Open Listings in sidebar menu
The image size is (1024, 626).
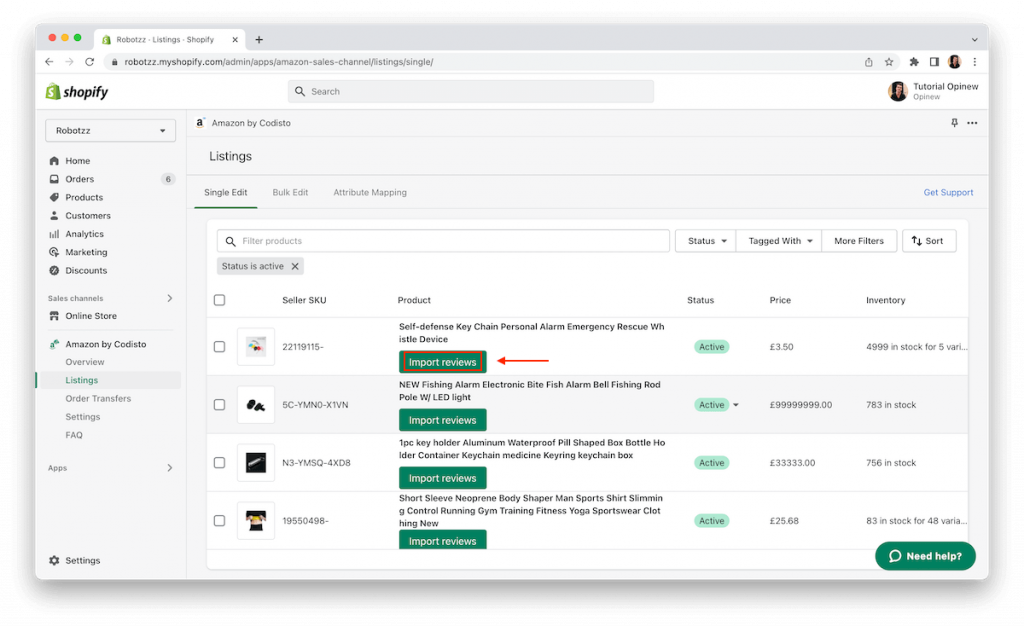pos(82,381)
